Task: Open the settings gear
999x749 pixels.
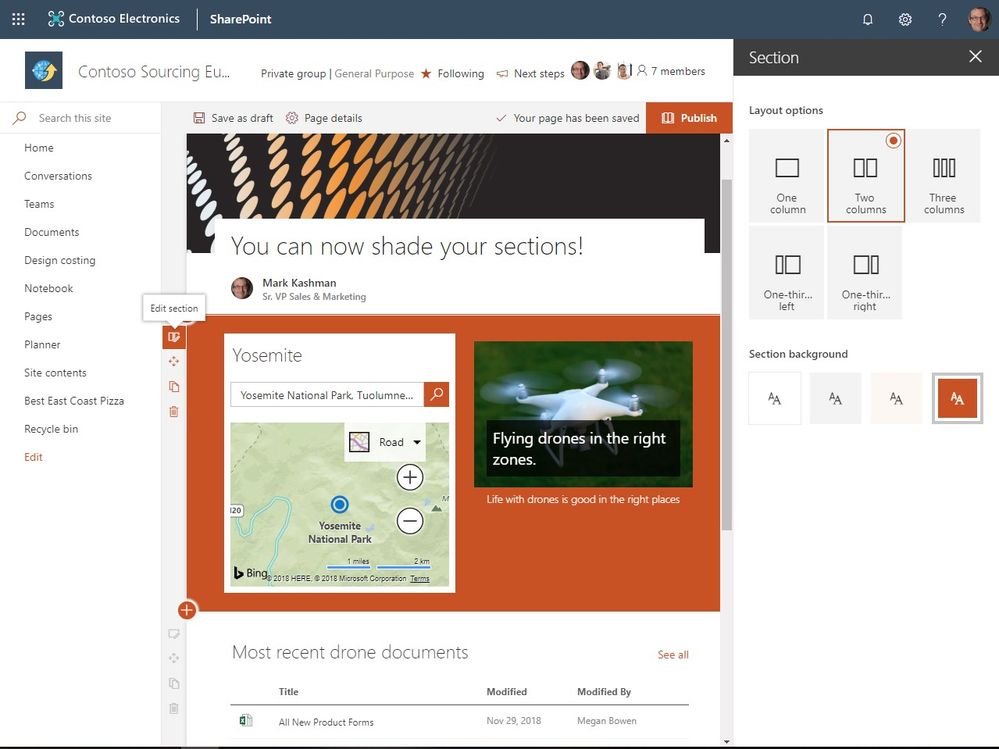Action: click(x=905, y=19)
